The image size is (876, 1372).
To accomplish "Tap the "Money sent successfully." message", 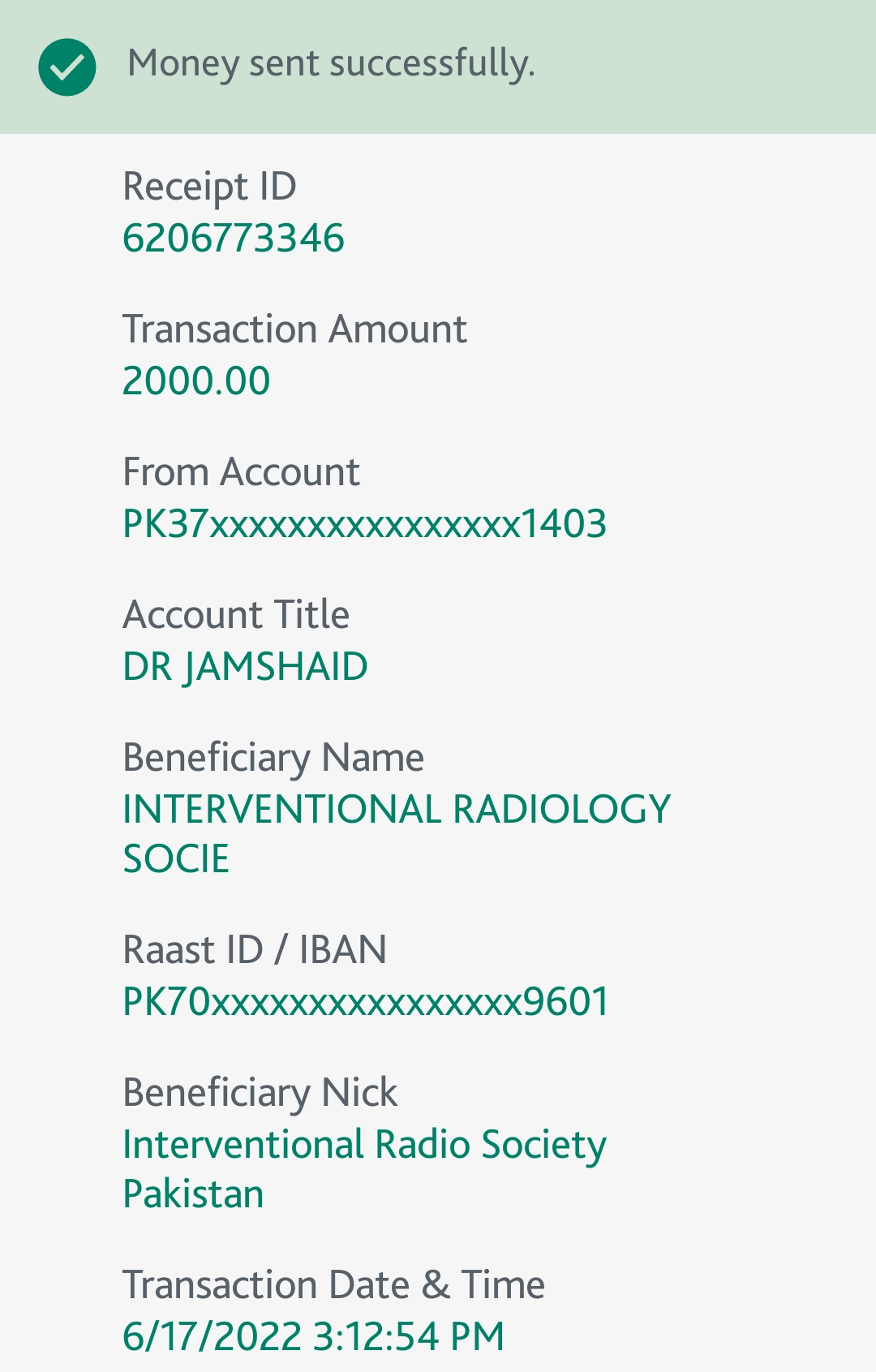I will click(331, 63).
